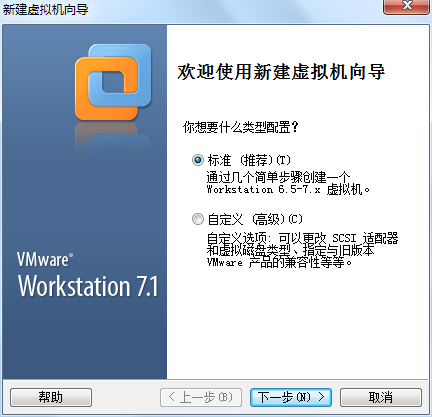Click the 取消 button

tap(381, 397)
